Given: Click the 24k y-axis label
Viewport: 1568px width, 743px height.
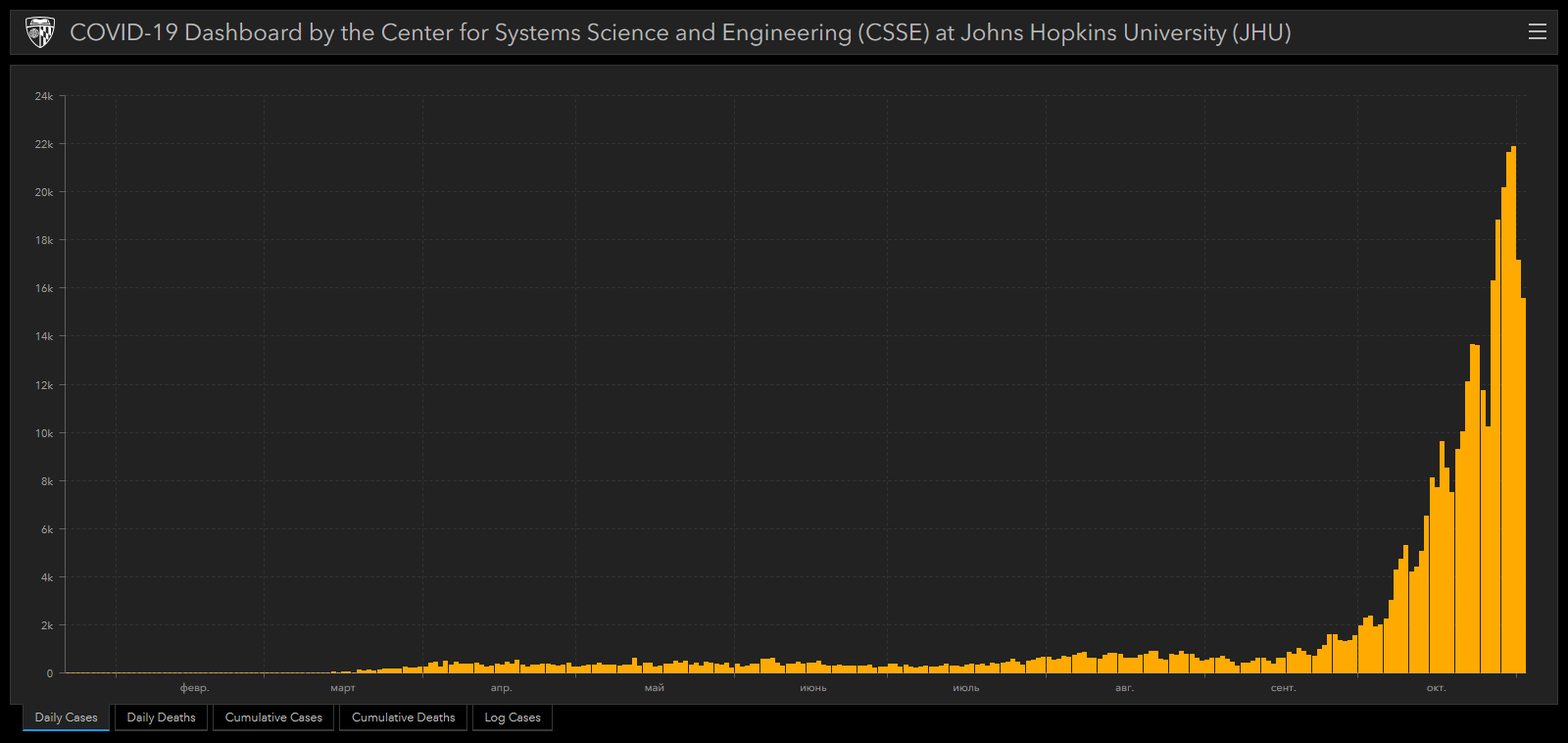Looking at the screenshot, I should click(x=44, y=96).
